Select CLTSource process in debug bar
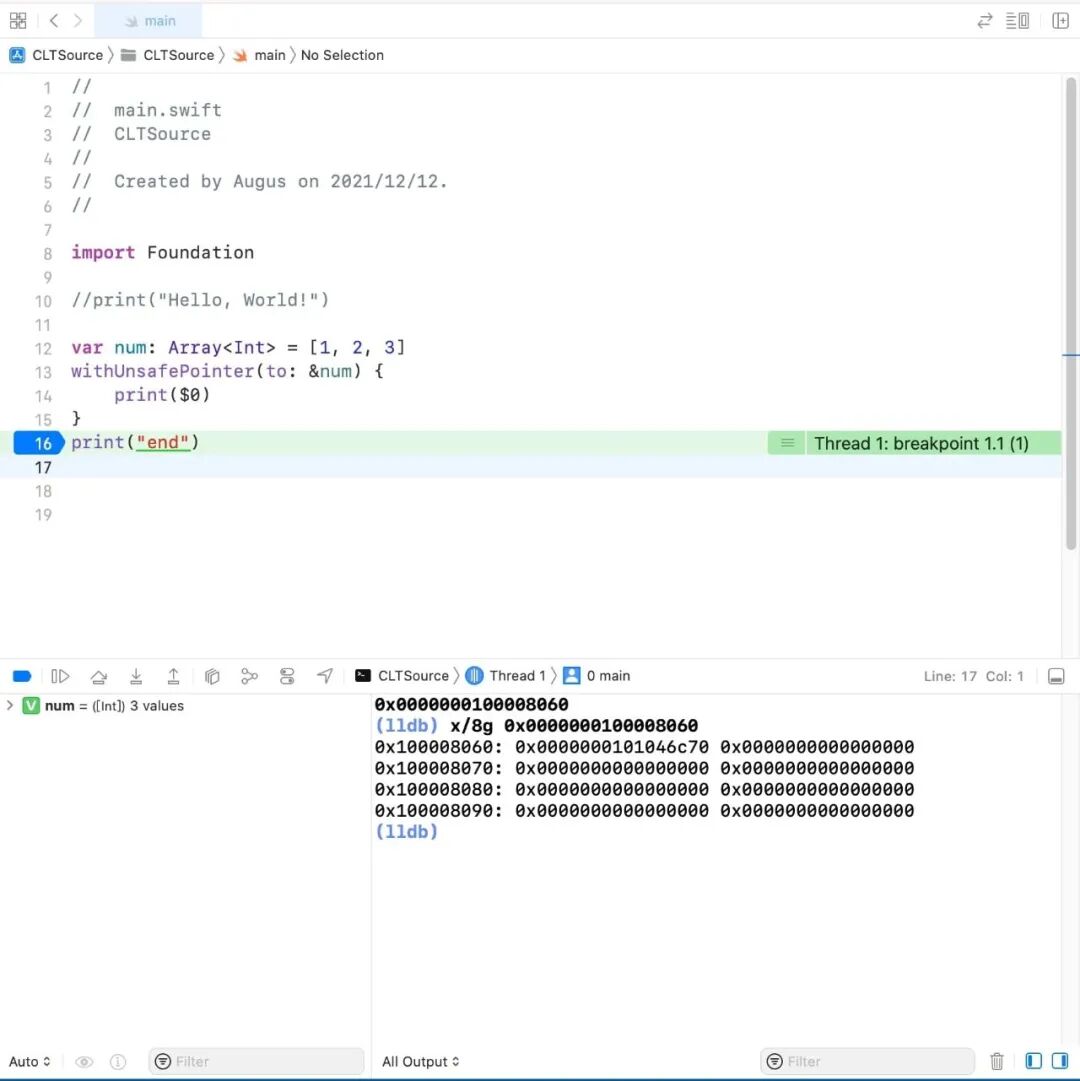Image resolution: width=1080 pixels, height=1081 pixels. click(x=402, y=676)
